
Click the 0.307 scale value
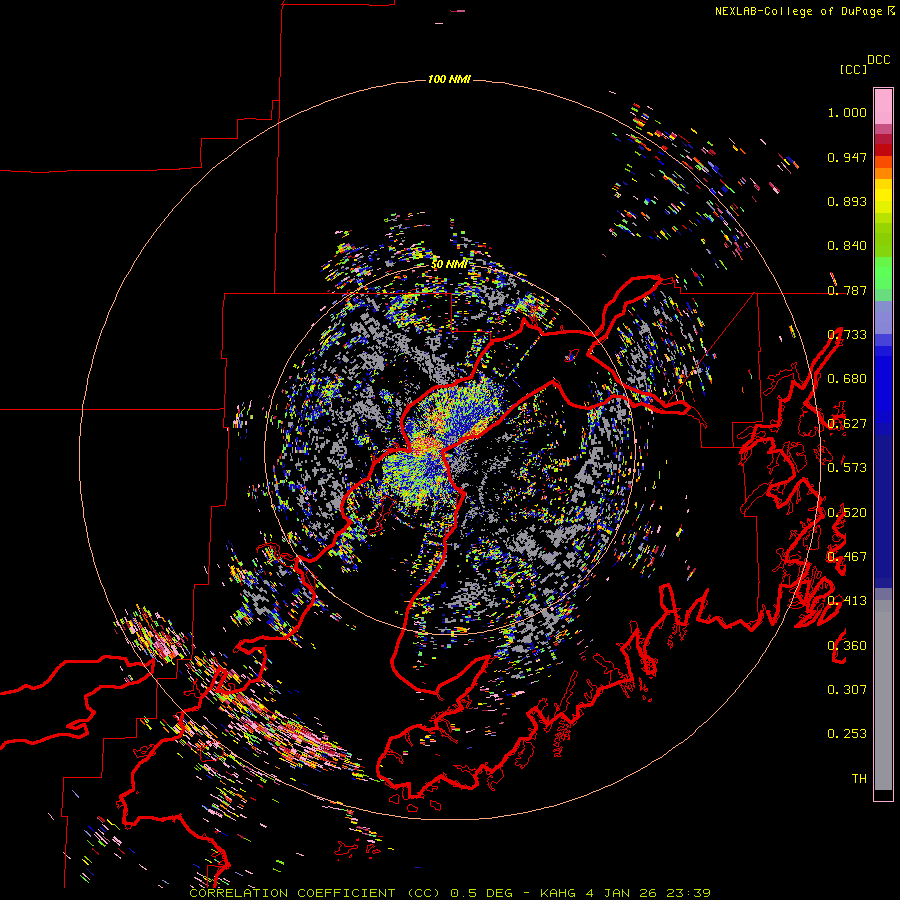point(847,690)
